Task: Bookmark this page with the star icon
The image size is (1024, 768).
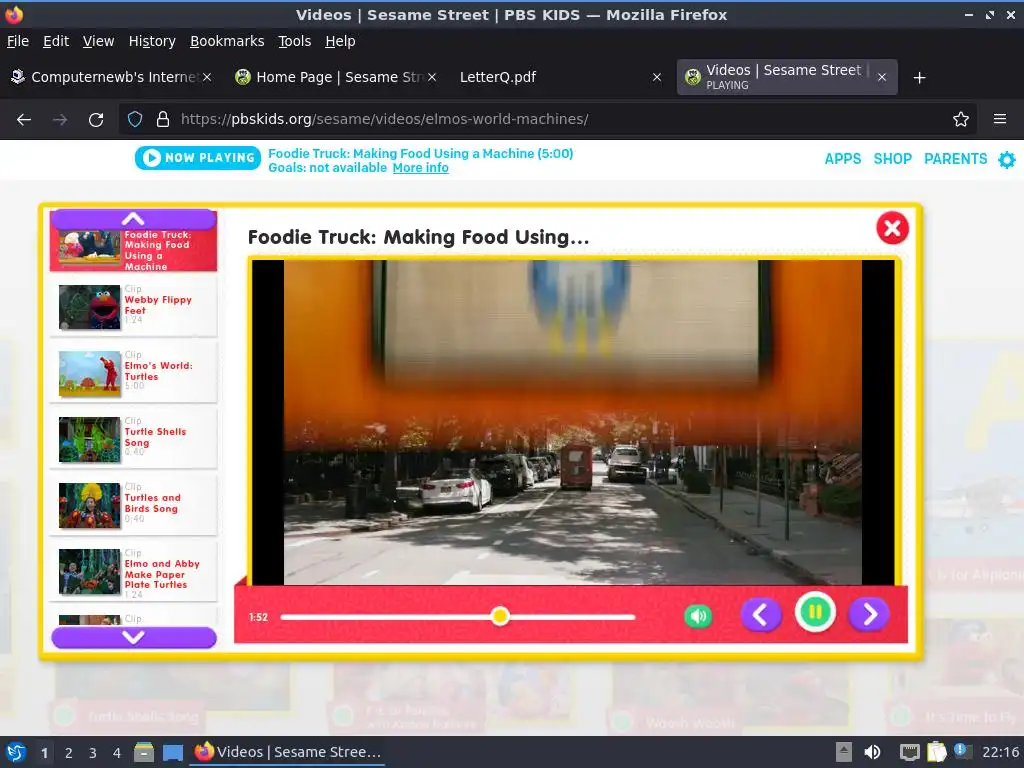Action: point(961,120)
